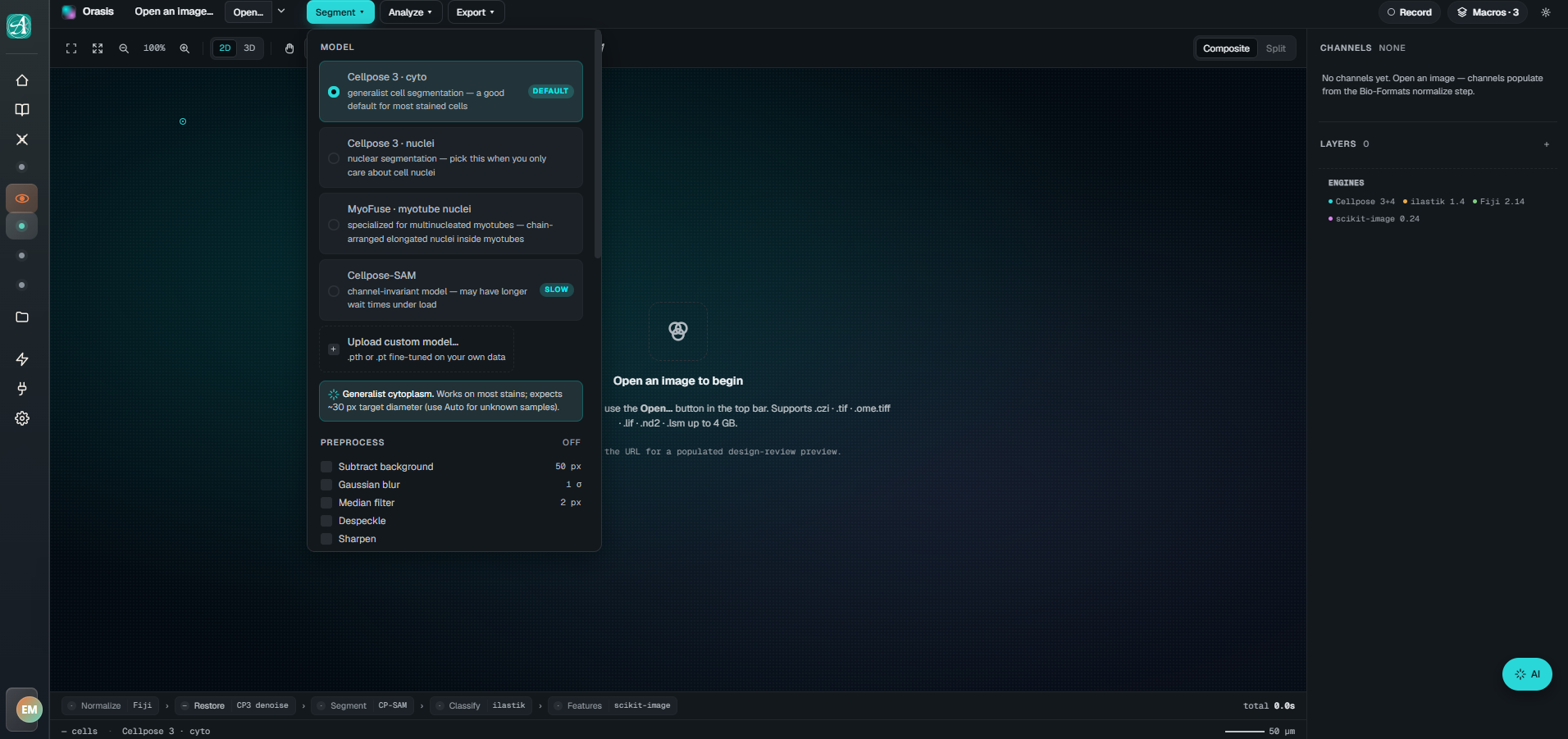Open settings gear in the left sidebar
The height and width of the screenshot is (739, 1568).
pos(22,418)
